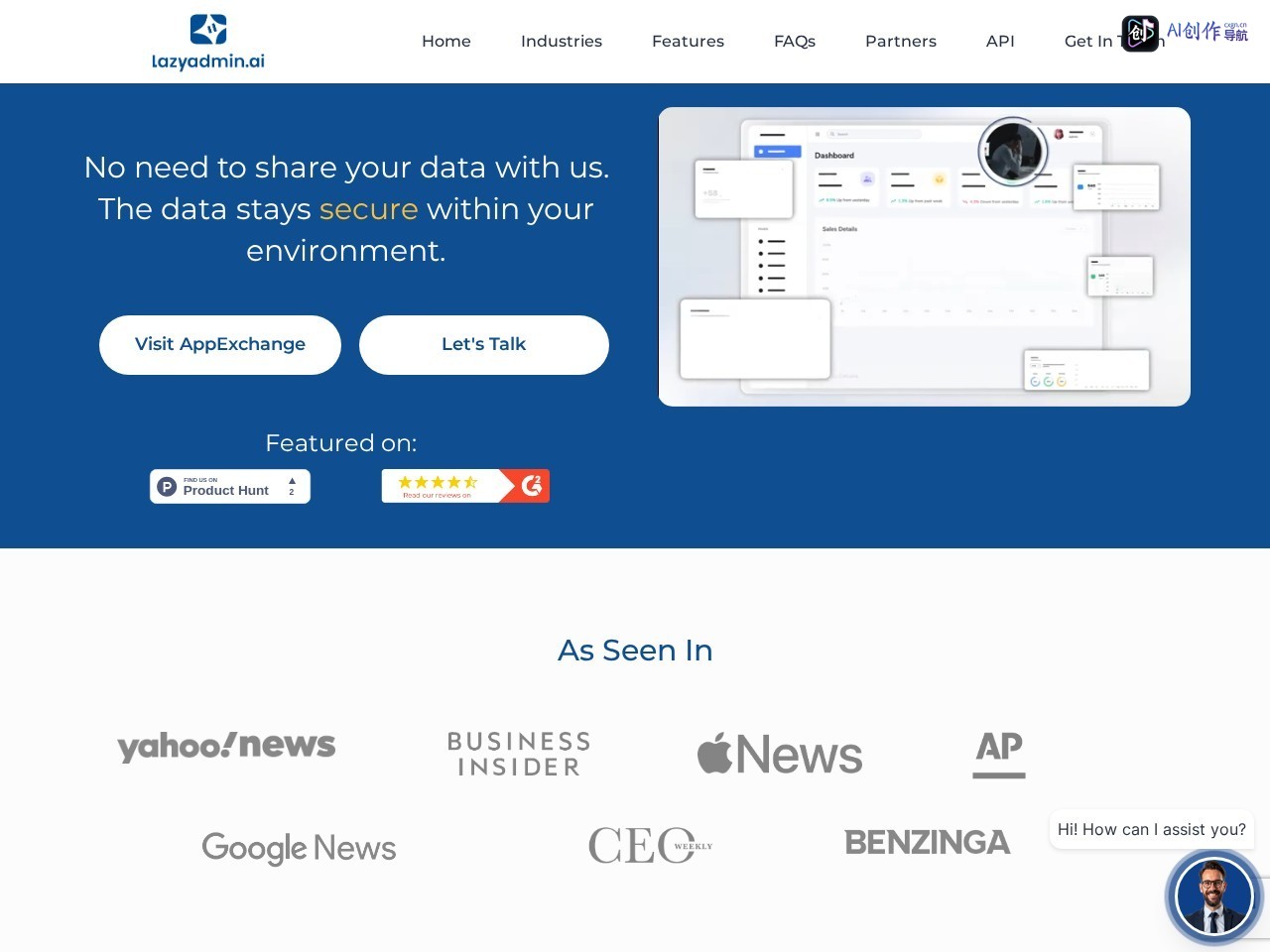This screenshot has height=952, width=1270.
Task: Click the AP logo
Action: 999,754
